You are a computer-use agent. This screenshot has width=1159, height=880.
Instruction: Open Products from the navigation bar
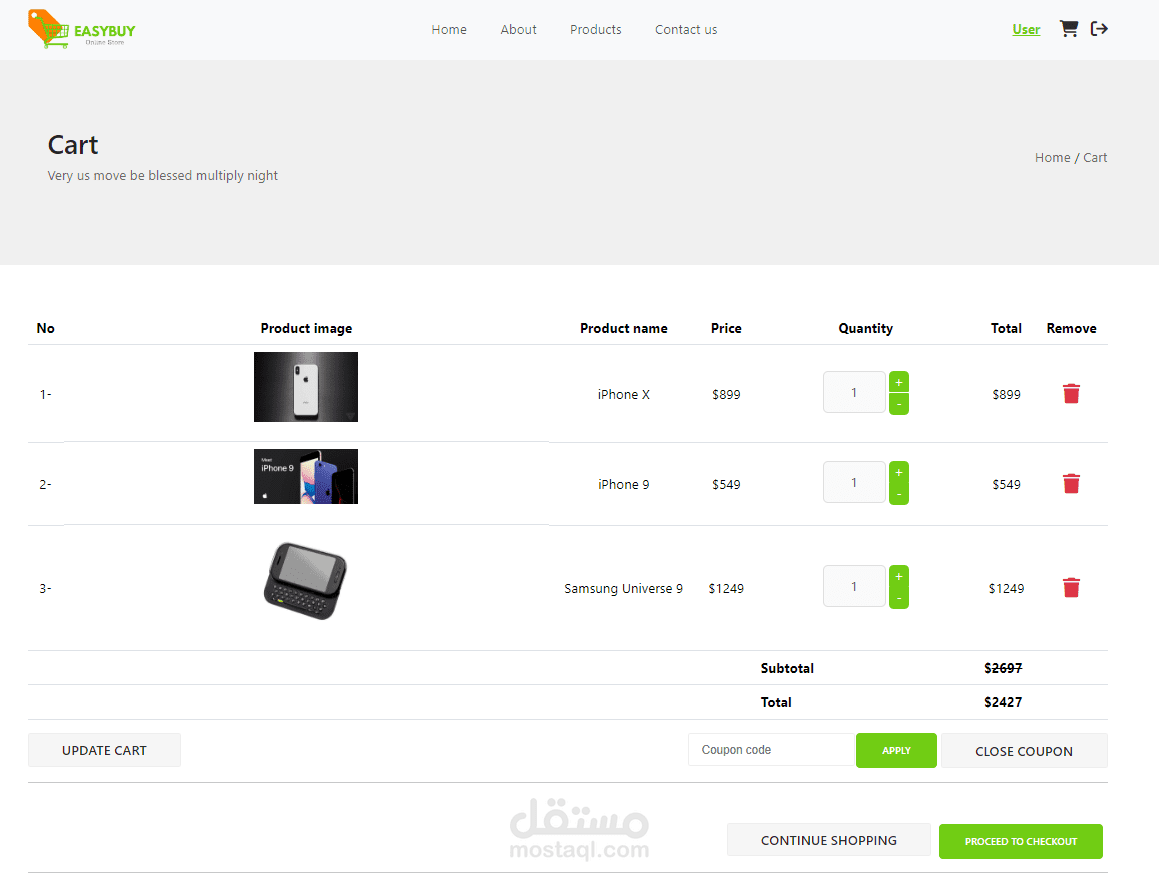595,30
